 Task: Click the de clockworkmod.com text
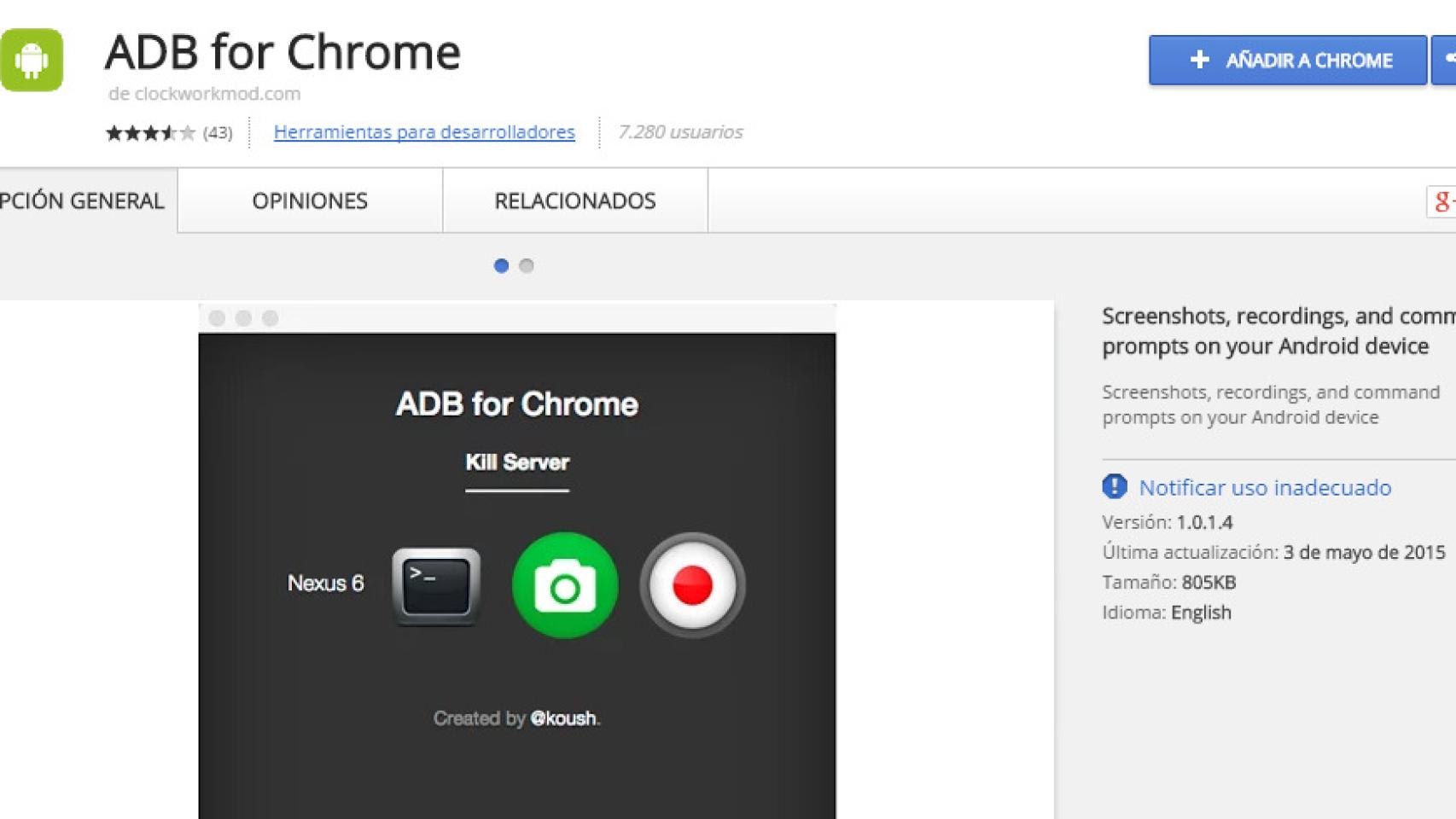204,94
